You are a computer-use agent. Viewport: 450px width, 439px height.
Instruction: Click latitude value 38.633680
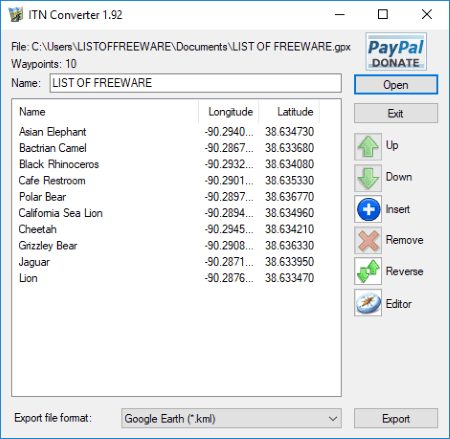[x=289, y=148]
